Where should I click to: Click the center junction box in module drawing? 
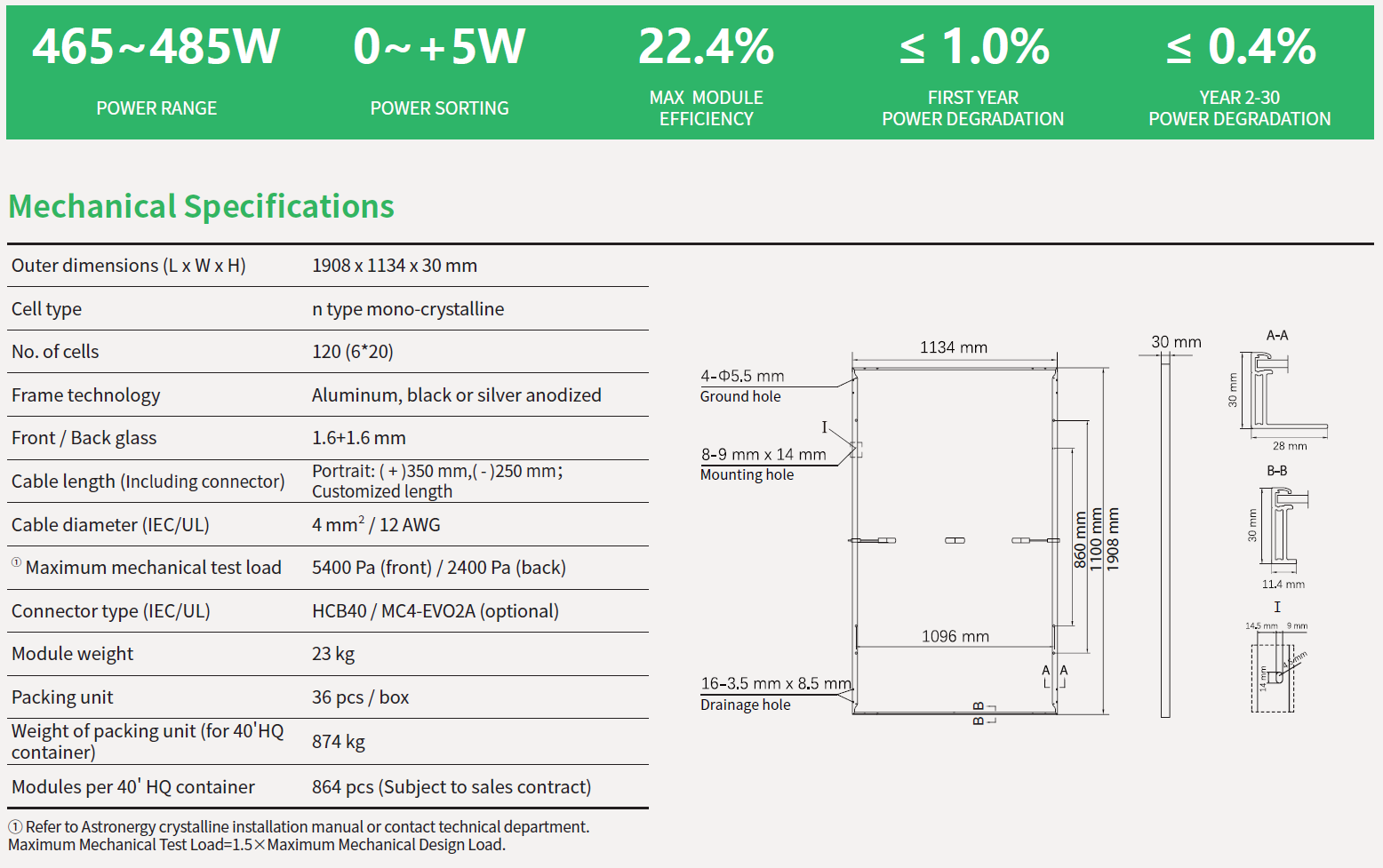coord(955,540)
